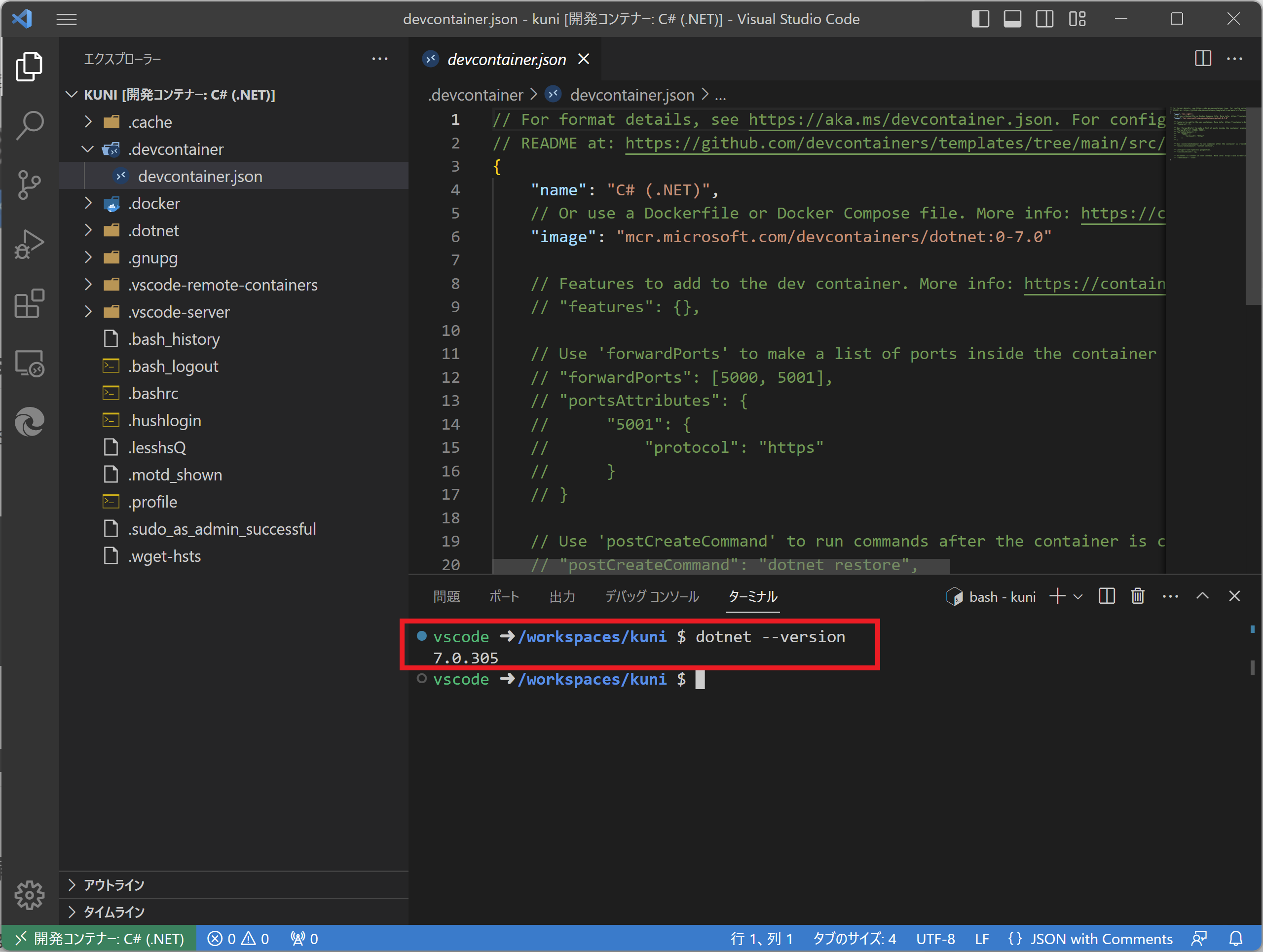
Task: Open the Extensions view
Action: tap(29, 304)
